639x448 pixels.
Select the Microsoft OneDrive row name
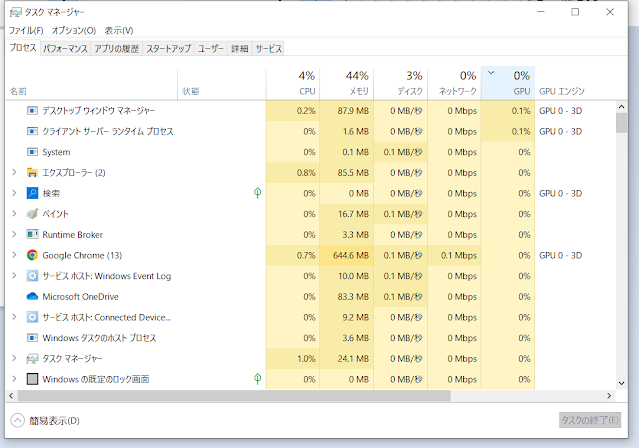point(80,297)
